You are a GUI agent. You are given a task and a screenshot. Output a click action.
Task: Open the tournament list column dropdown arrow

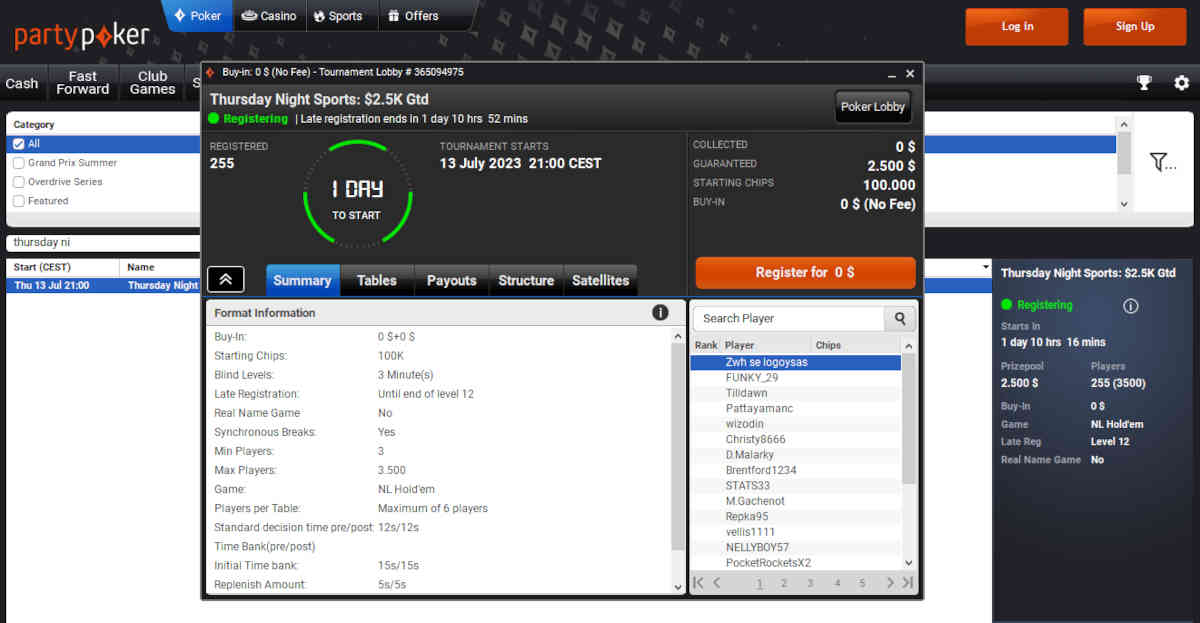[987, 268]
